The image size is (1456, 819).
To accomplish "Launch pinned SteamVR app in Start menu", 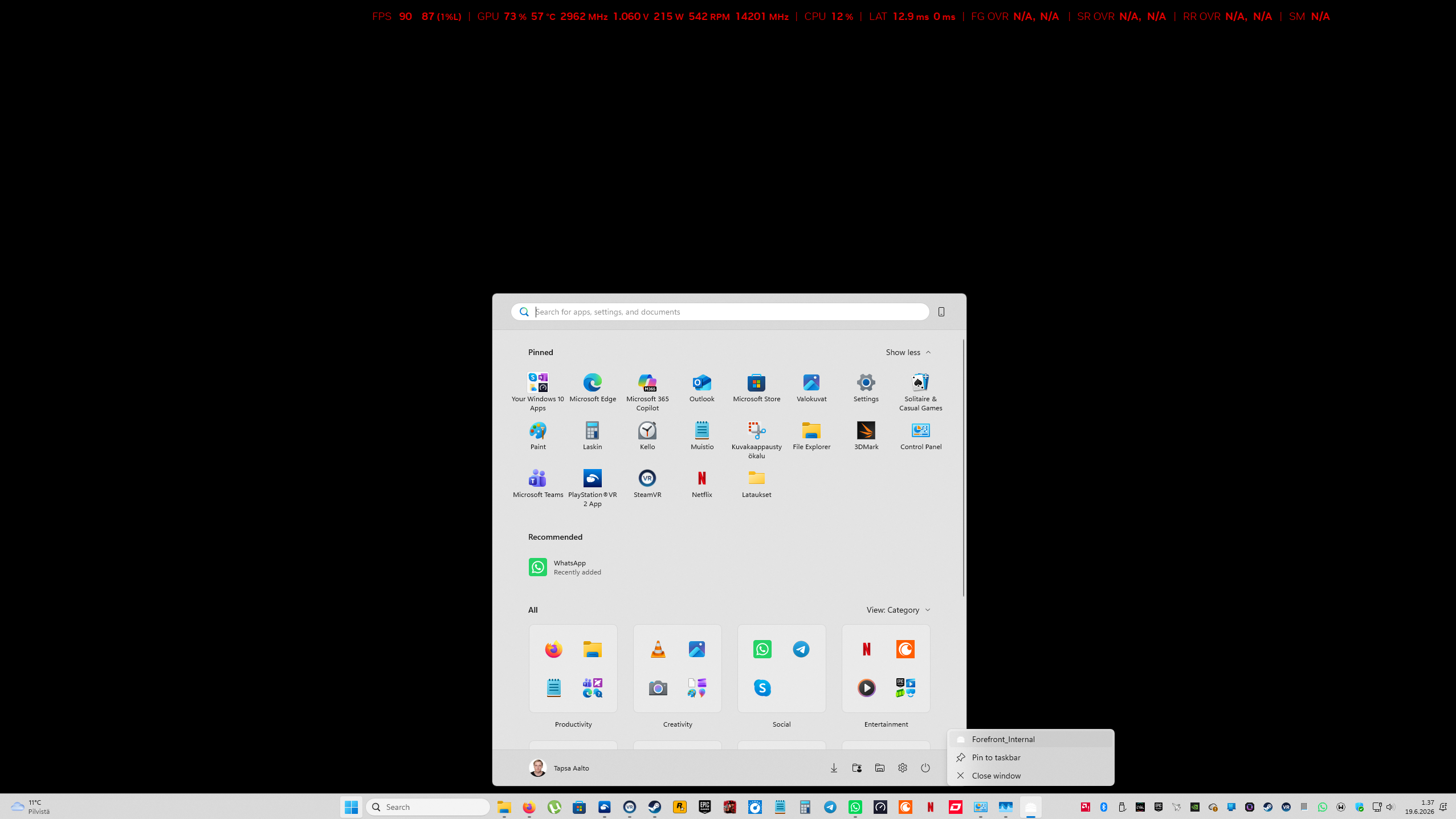I will (x=647, y=484).
